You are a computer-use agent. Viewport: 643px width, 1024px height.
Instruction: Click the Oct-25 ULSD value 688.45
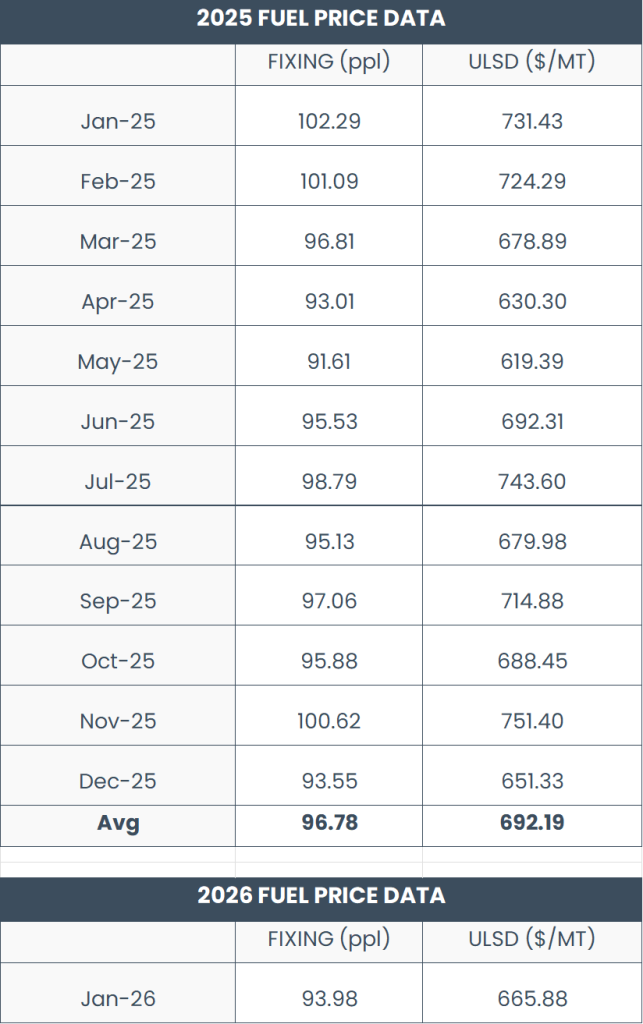[532, 662]
